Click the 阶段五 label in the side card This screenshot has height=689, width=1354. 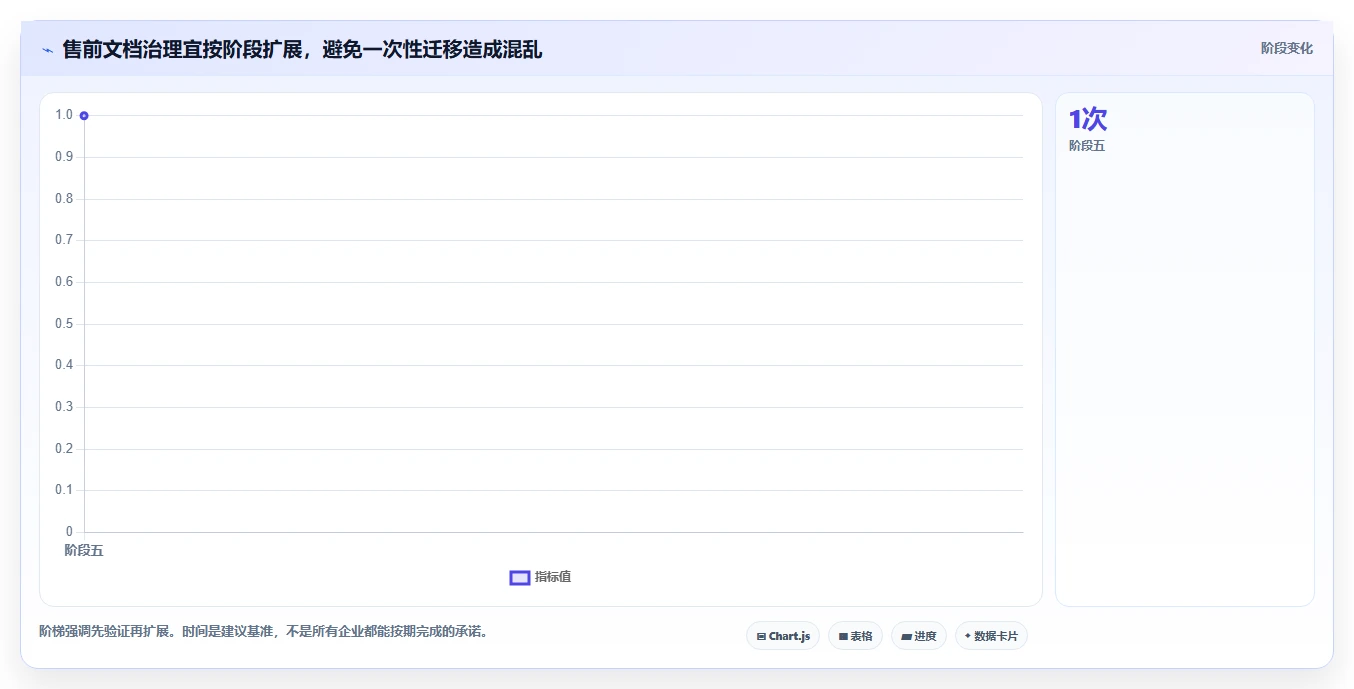pos(1087,146)
